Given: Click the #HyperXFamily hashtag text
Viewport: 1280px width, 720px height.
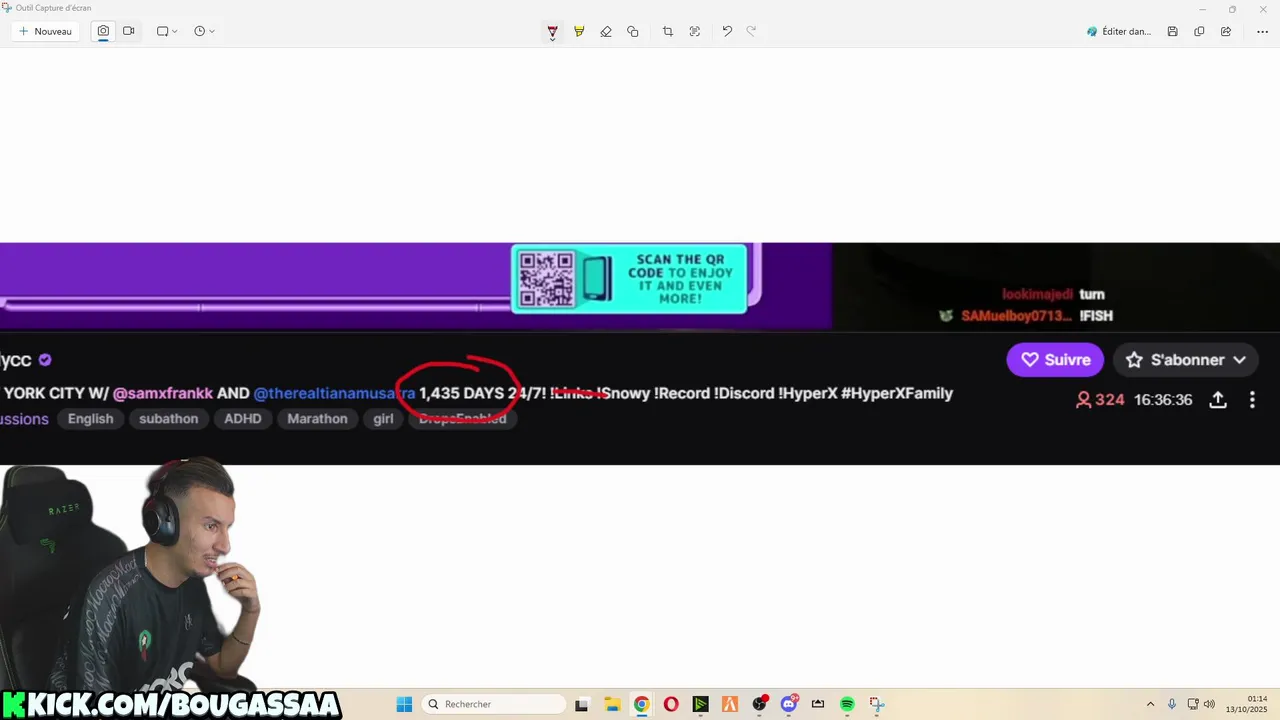Looking at the screenshot, I should (897, 394).
